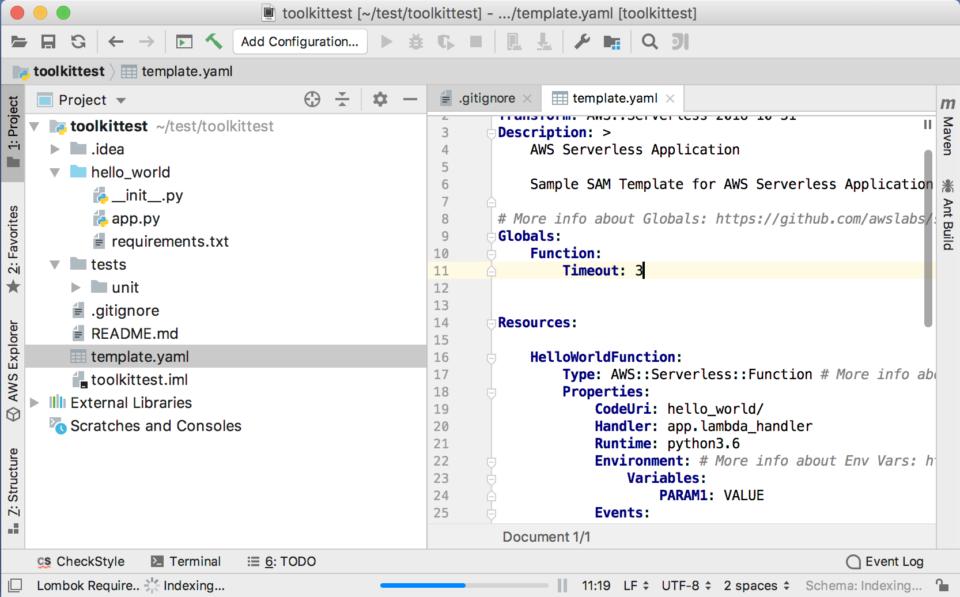
Task: Open the Event Log panel
Action: click(885, 562)
